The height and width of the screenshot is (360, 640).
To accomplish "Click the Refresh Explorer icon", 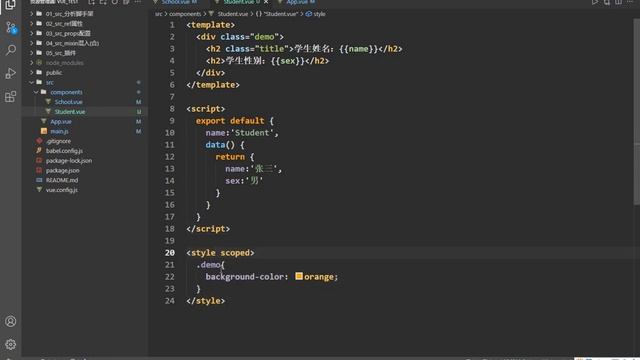I will click(x=115, y=2).
